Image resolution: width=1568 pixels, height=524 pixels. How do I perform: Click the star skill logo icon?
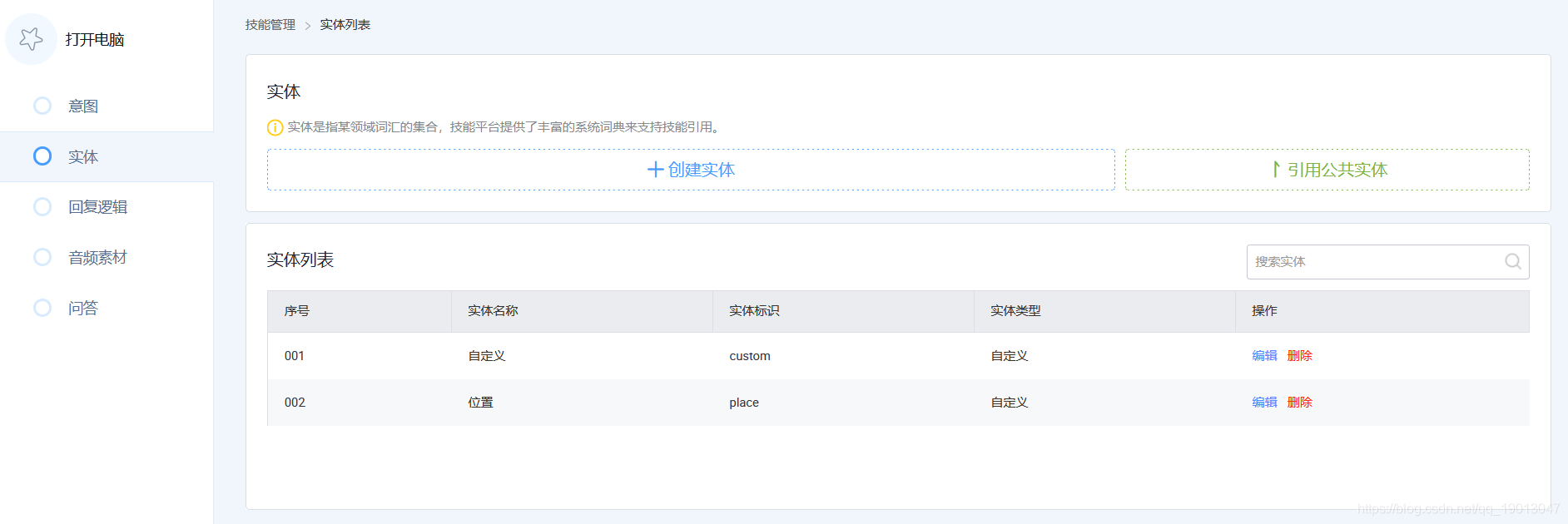[31, 39]
